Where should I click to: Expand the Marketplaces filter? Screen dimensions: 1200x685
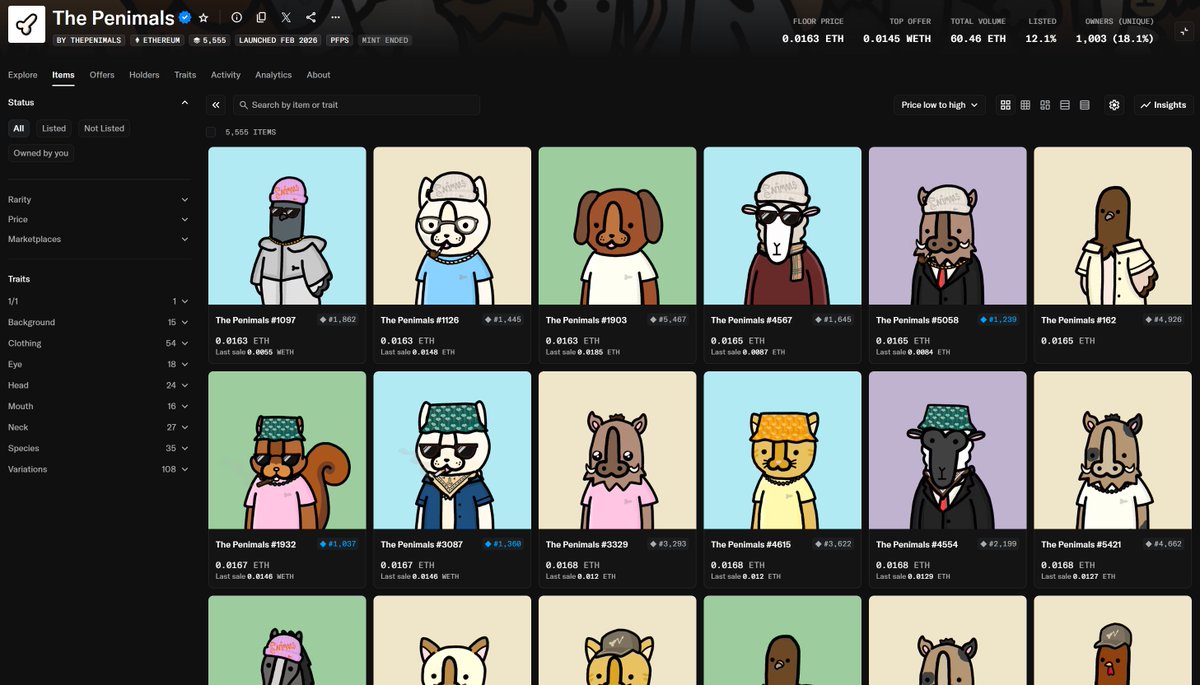[98, 239]
